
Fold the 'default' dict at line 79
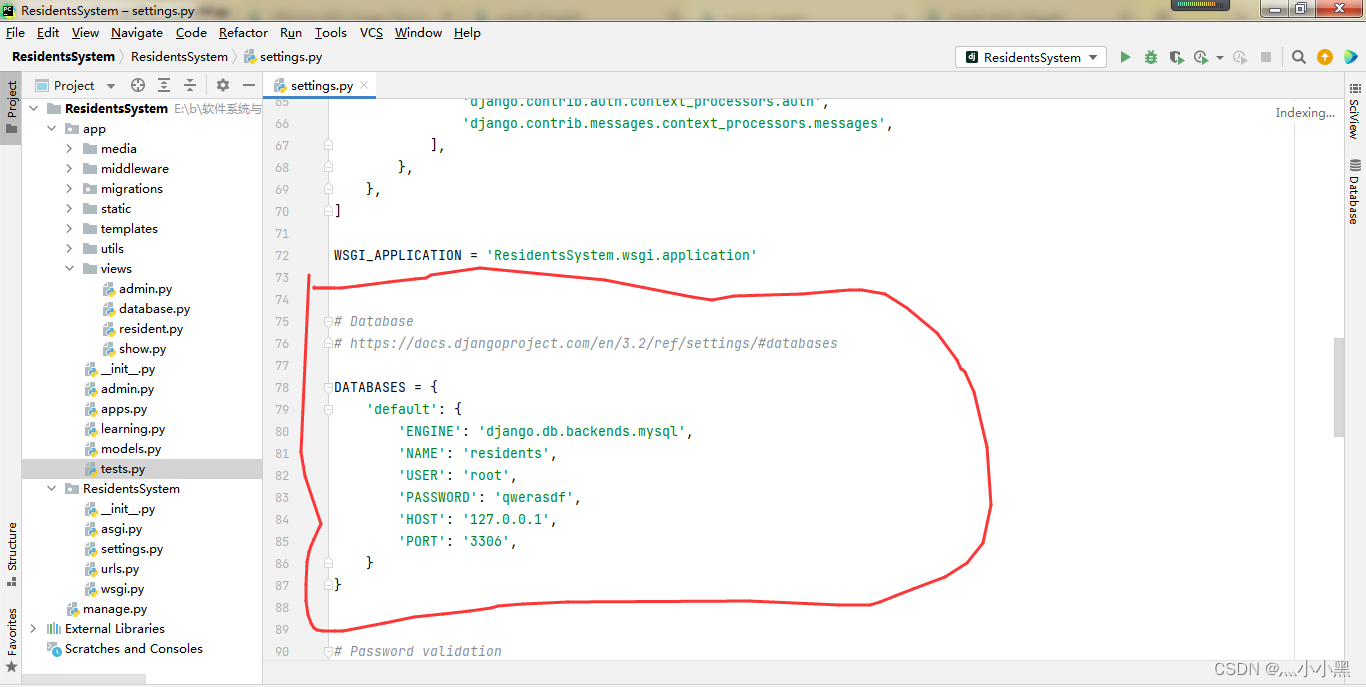328,409
